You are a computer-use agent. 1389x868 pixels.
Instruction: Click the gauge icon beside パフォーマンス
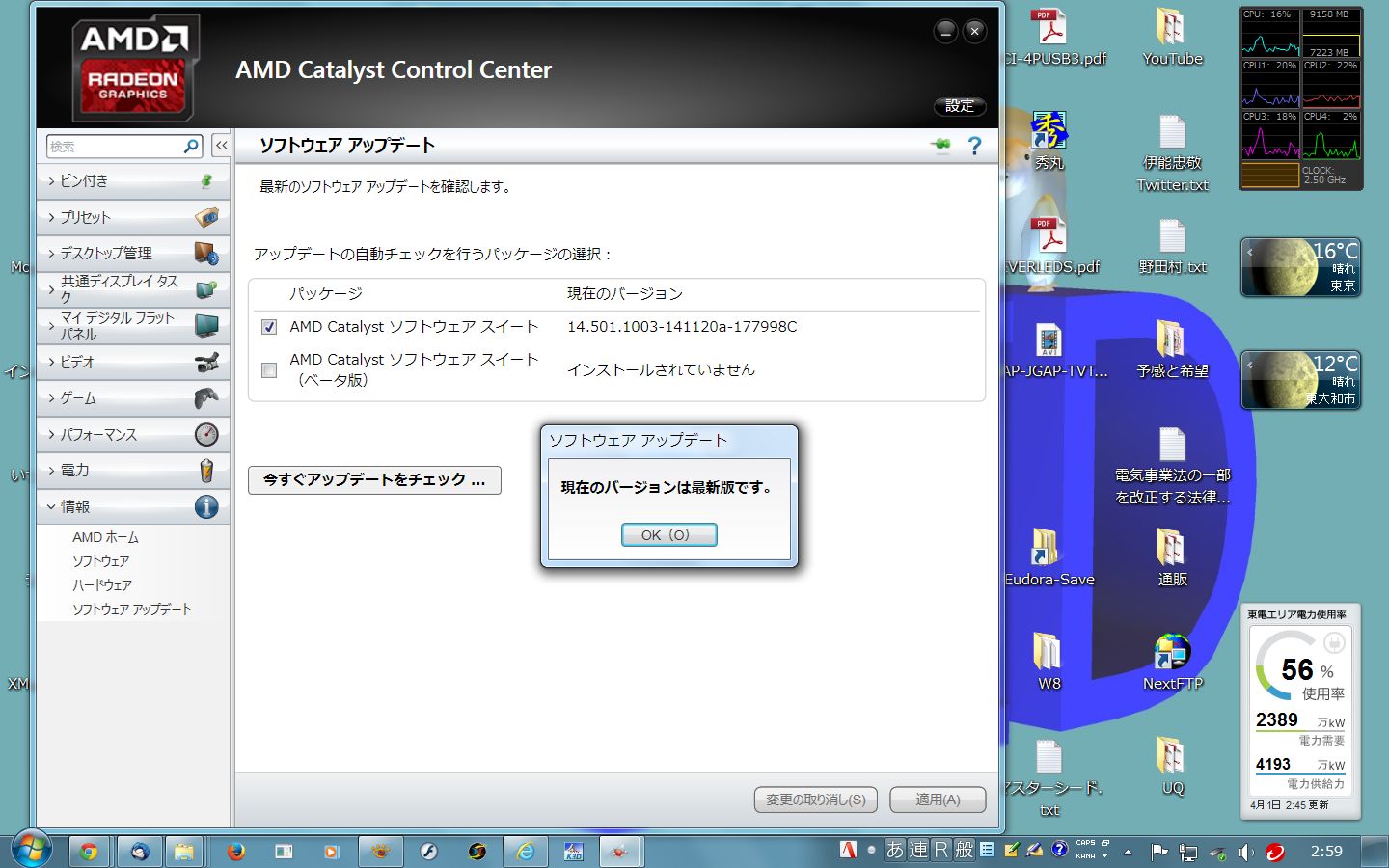click(206, 434)
